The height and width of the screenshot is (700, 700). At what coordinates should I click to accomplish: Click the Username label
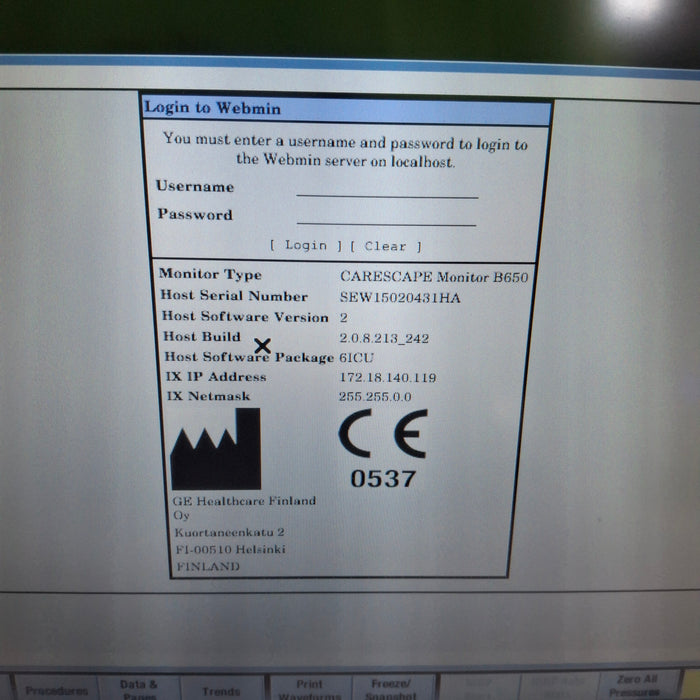tap(195, 186)
